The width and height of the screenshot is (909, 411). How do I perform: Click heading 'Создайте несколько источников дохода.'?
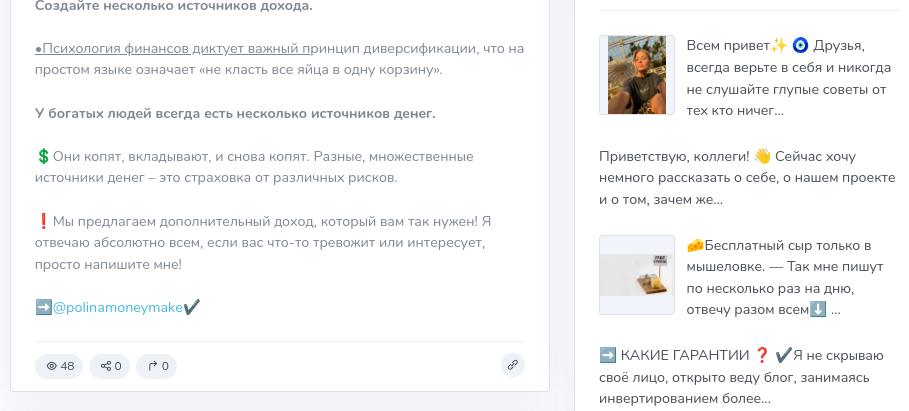[174, 7]
